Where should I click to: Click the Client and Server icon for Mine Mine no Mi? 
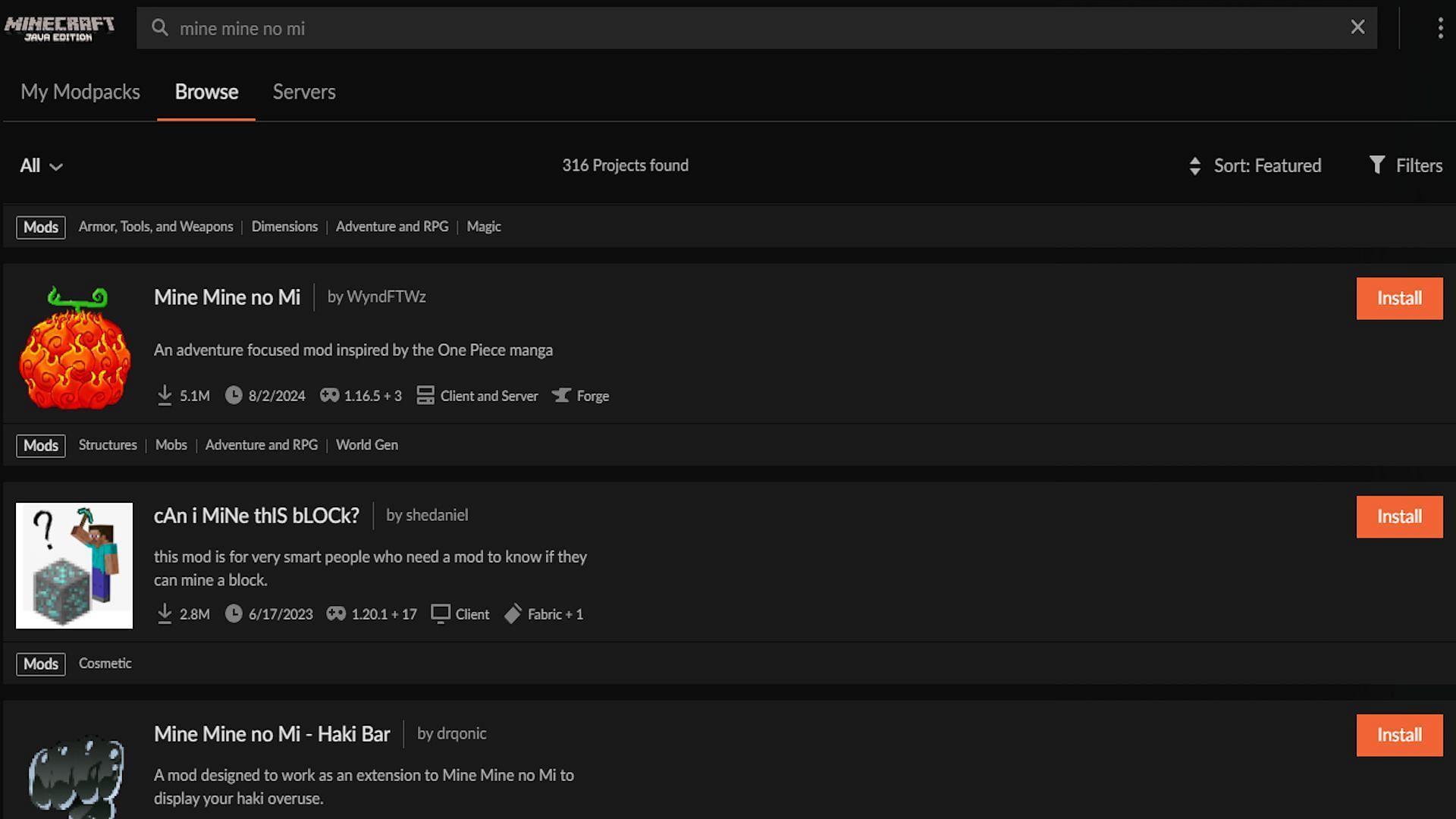point(425,395)
